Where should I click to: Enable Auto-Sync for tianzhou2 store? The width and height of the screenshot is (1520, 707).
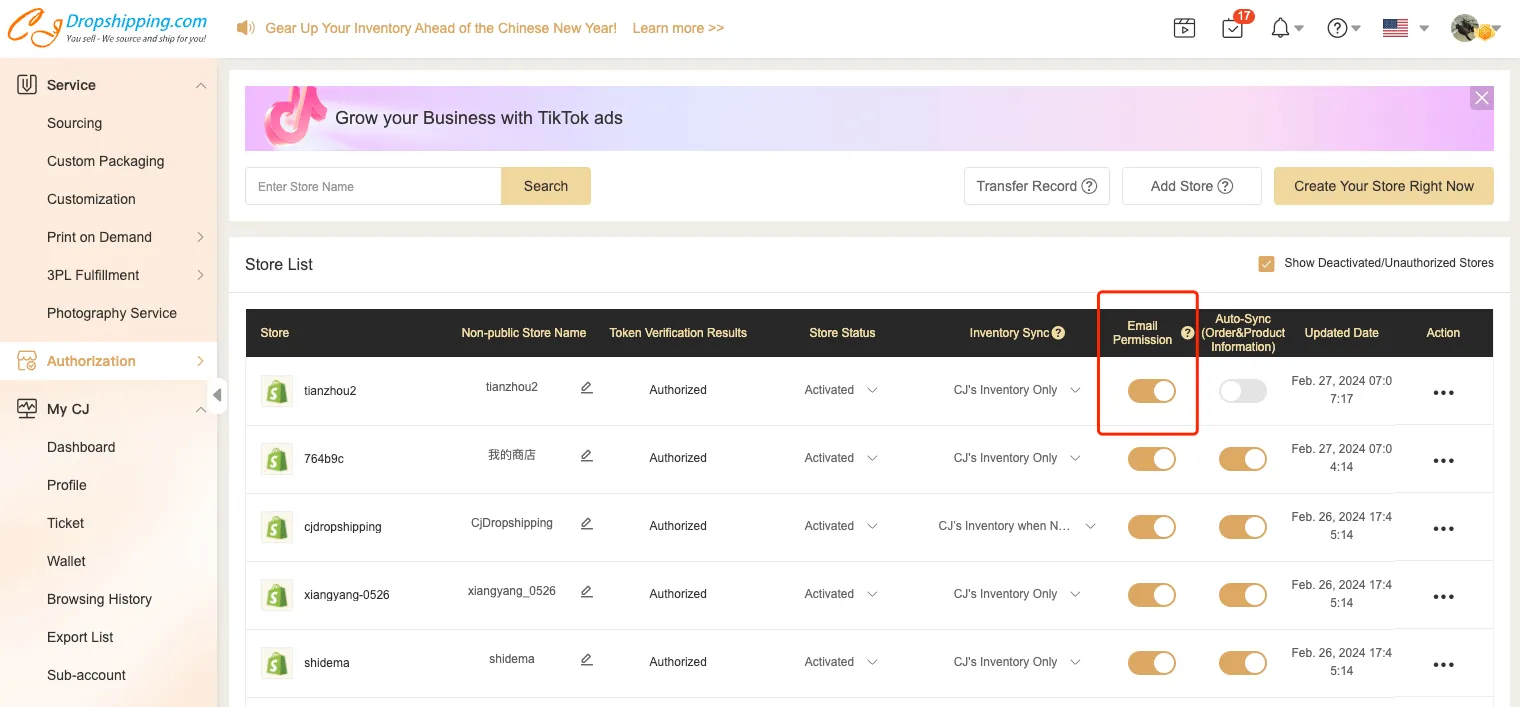pos(1242,391)
